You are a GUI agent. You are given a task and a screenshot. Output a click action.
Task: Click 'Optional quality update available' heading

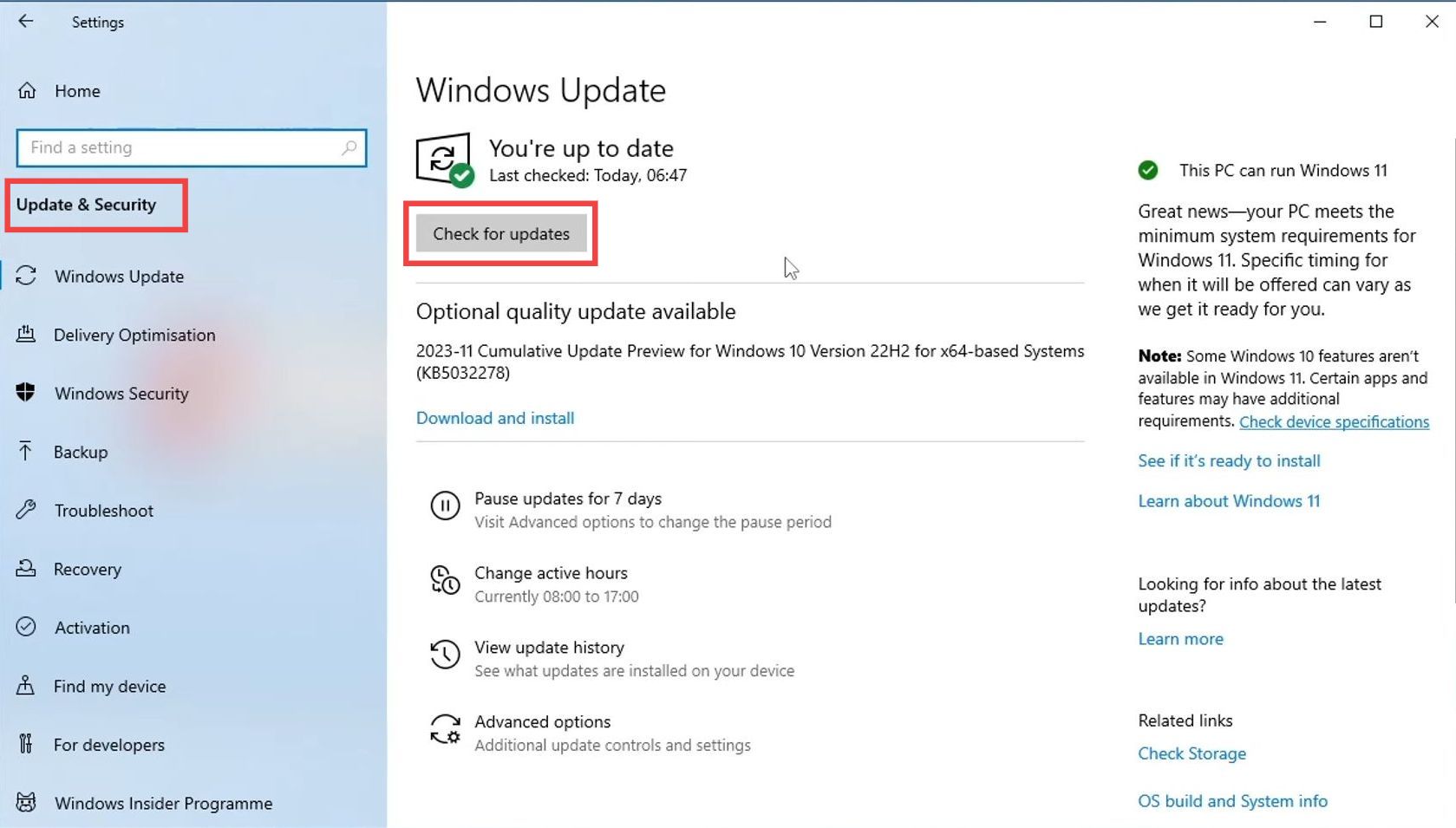576,311
